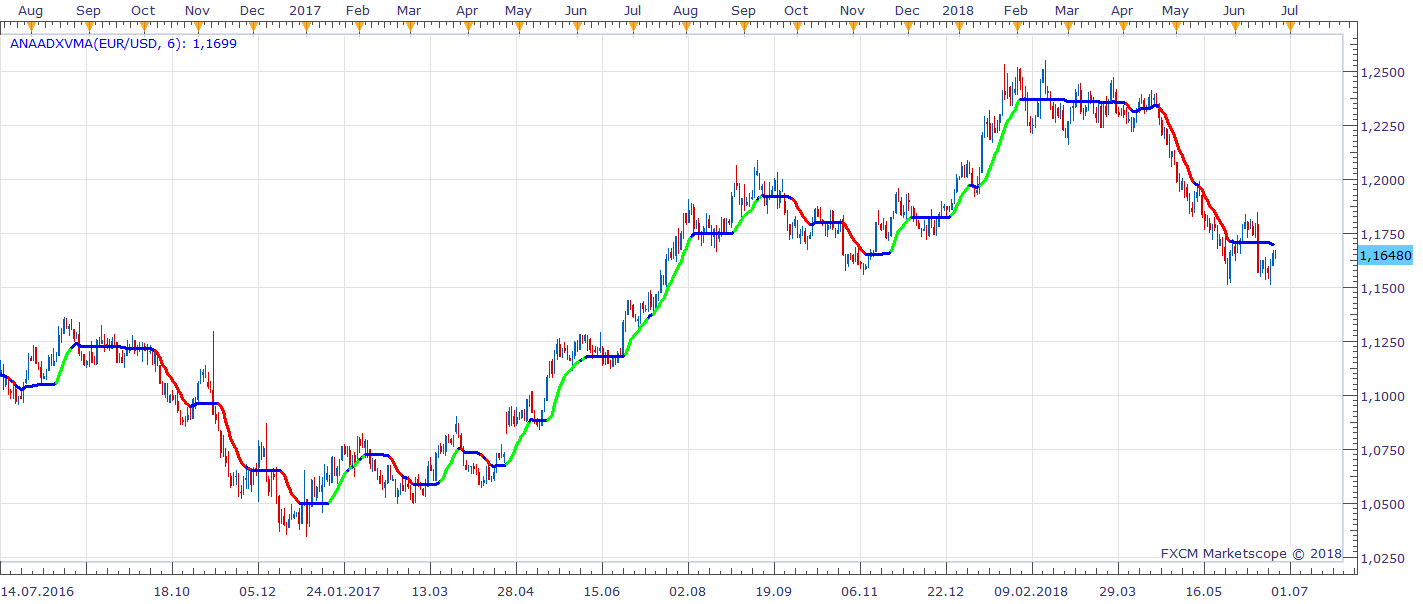
Task: Select the Aug 2017 month label
Action: point(685,10)
